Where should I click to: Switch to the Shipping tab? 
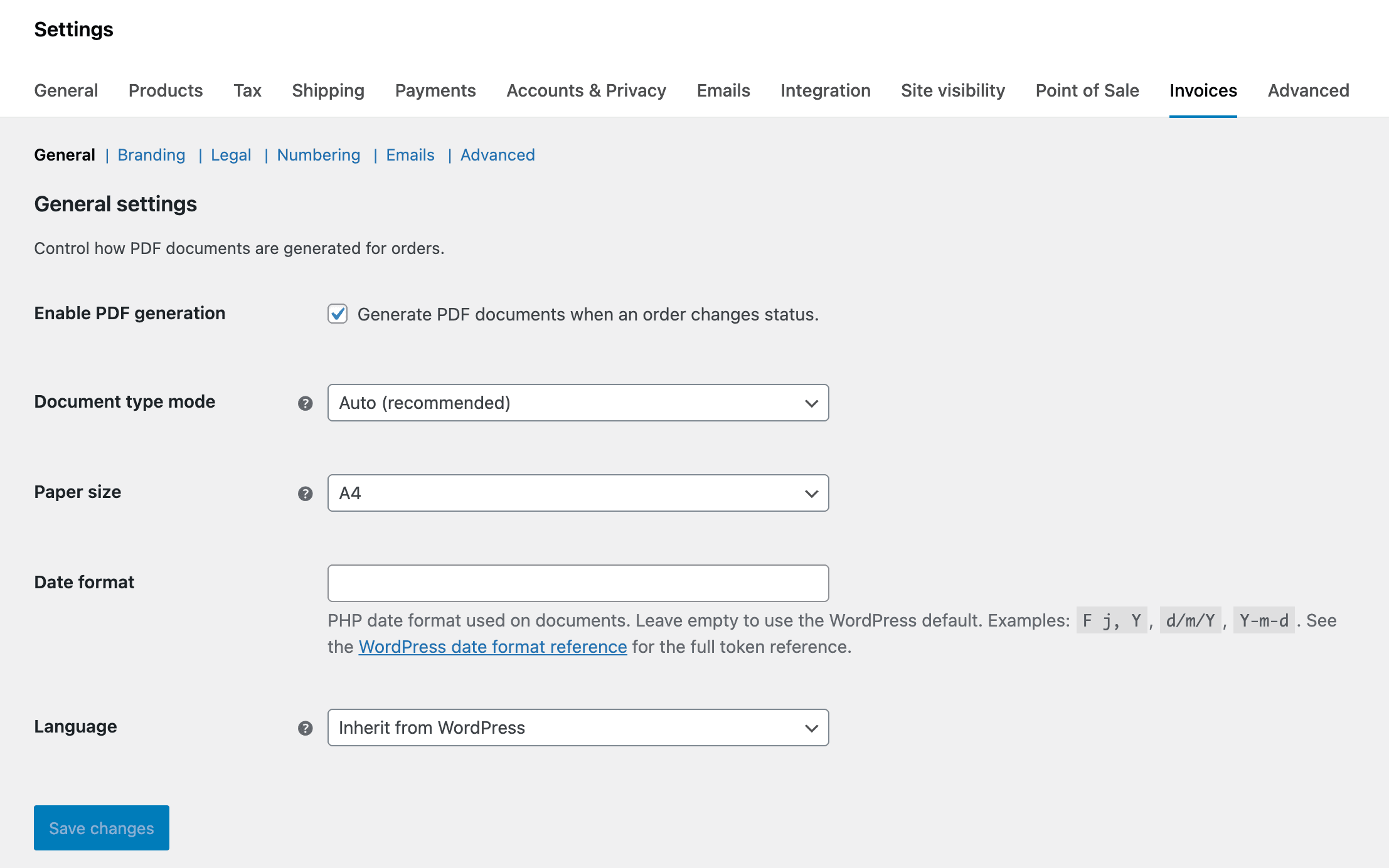pyautogui.click(x=328, y=90)
